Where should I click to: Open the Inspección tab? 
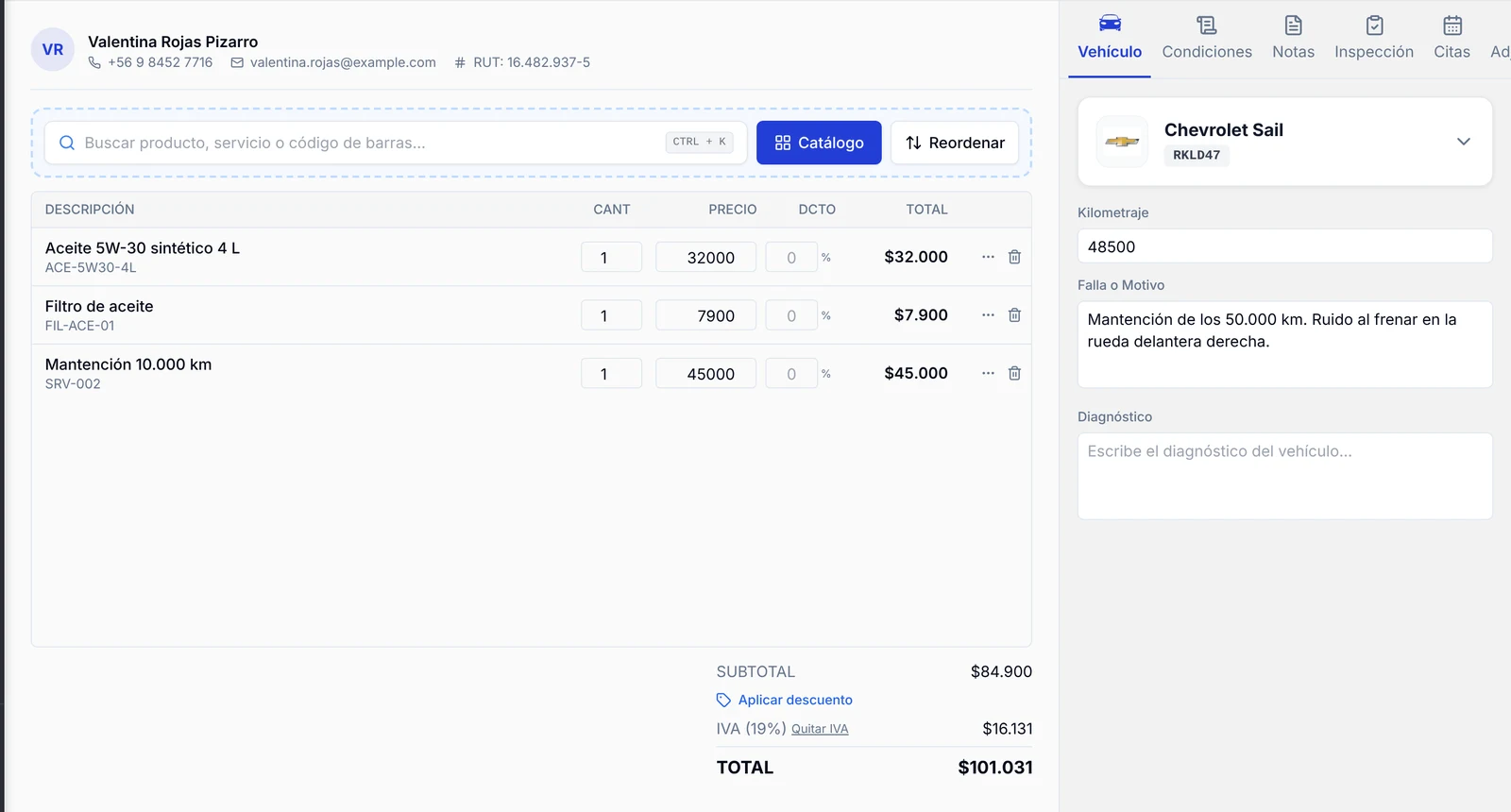point(1374,38)
